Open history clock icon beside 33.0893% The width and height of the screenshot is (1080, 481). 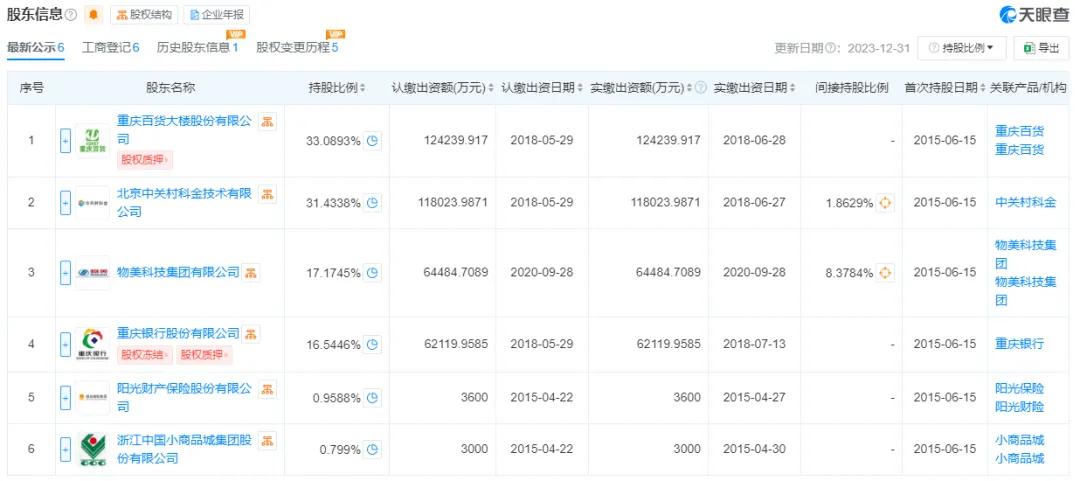coord(372,141)
